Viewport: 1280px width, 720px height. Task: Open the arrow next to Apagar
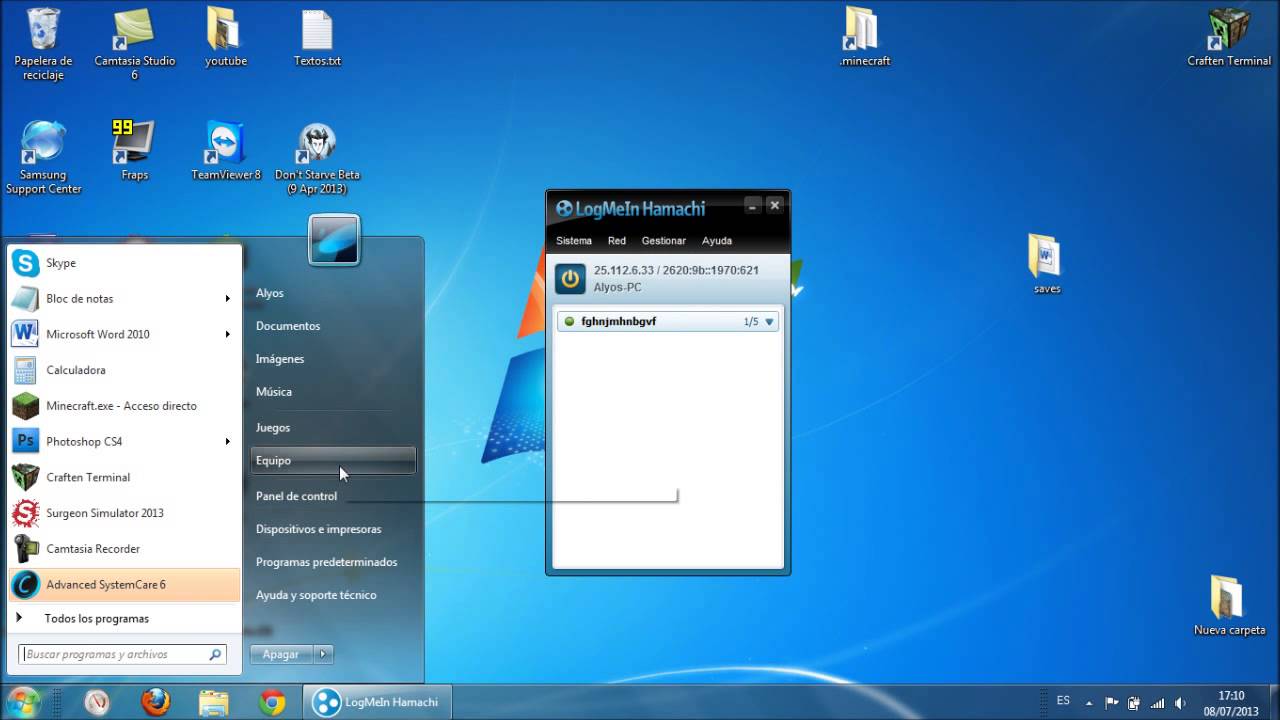pyautogui.click(x=323, y=654)
